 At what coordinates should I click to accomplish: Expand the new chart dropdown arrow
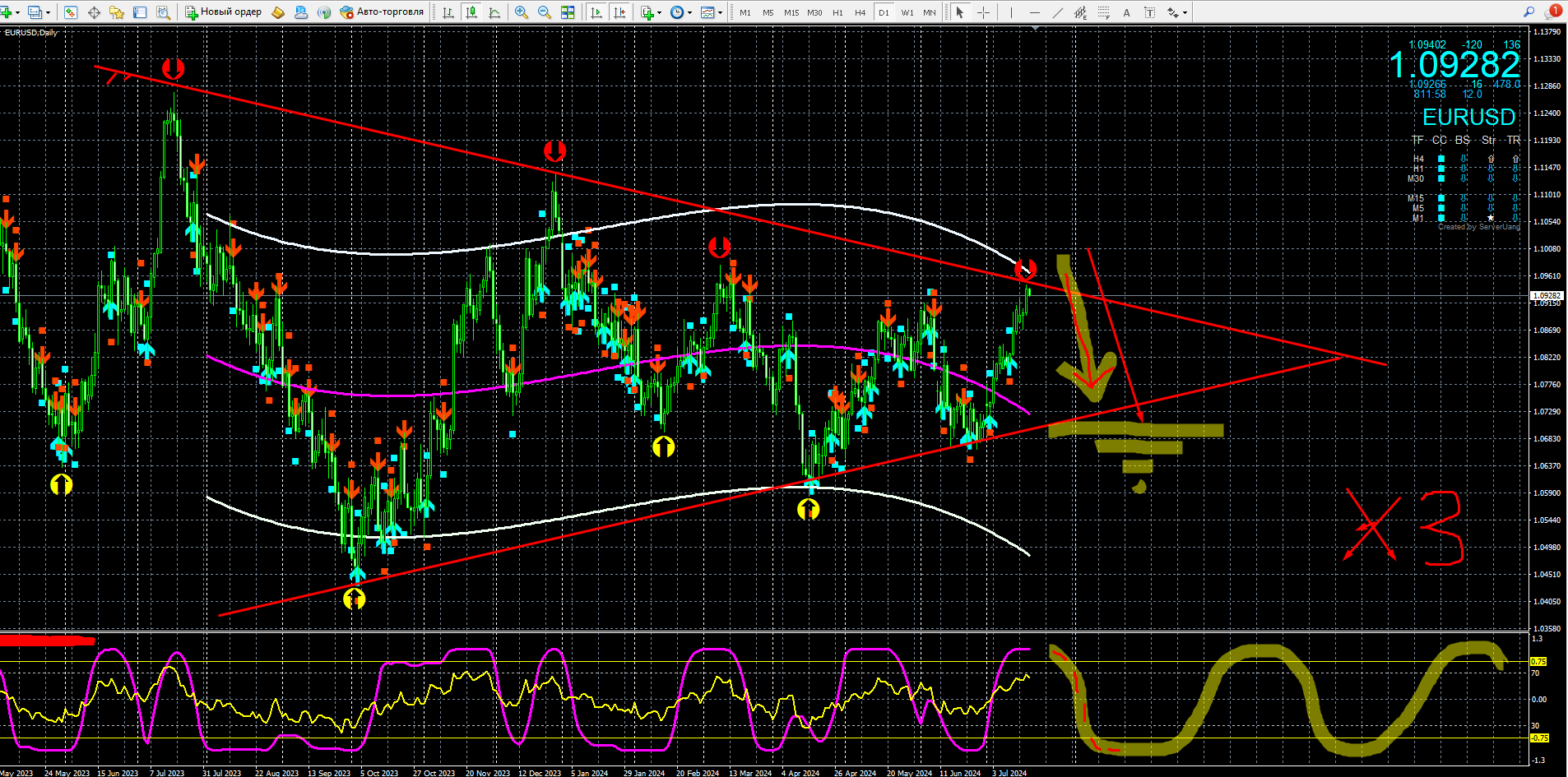coord(17,12)
